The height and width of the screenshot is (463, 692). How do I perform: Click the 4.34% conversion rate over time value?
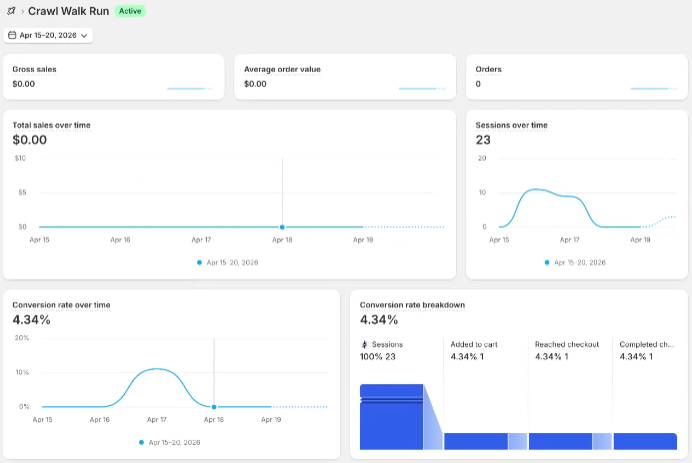(31, 320)
